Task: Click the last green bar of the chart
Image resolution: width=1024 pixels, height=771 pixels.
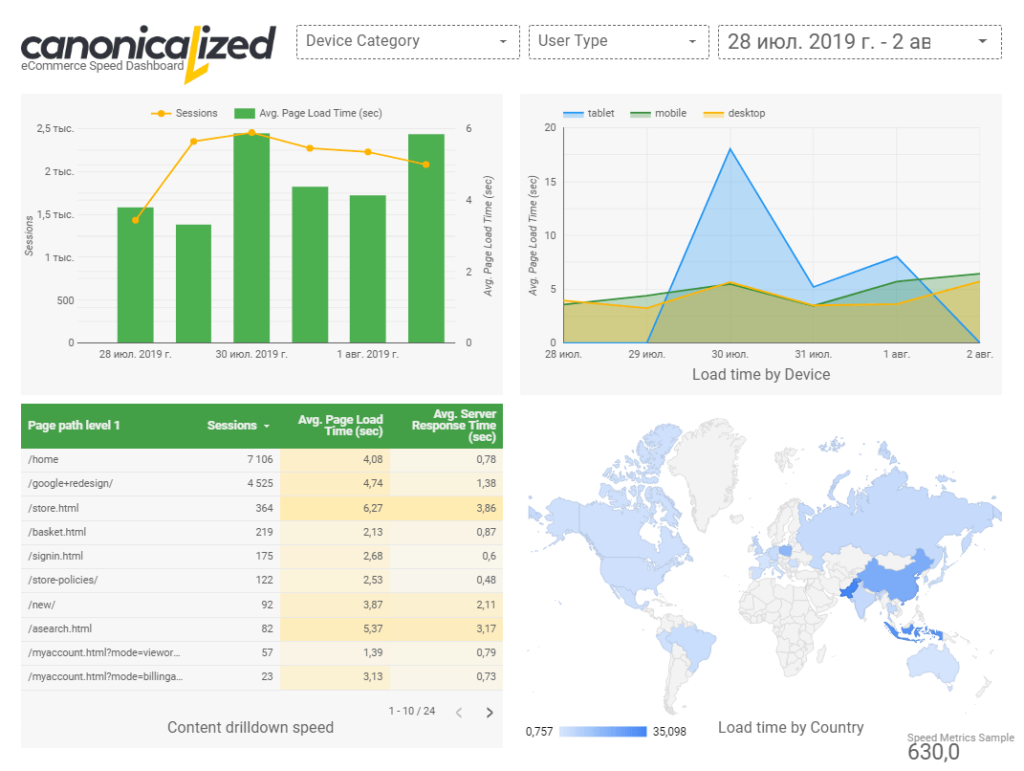Action: [426, 238]
